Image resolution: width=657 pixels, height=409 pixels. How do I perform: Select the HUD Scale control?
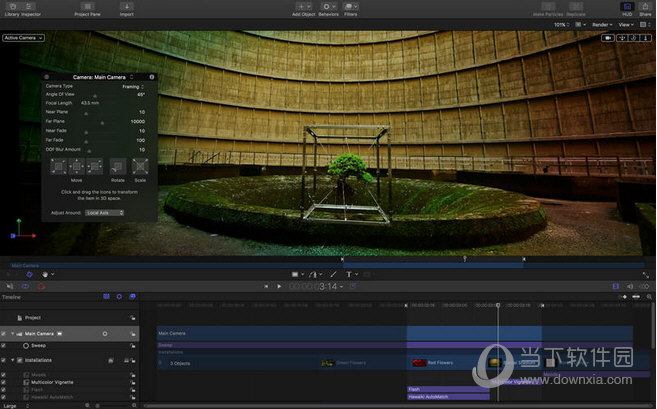140,166
